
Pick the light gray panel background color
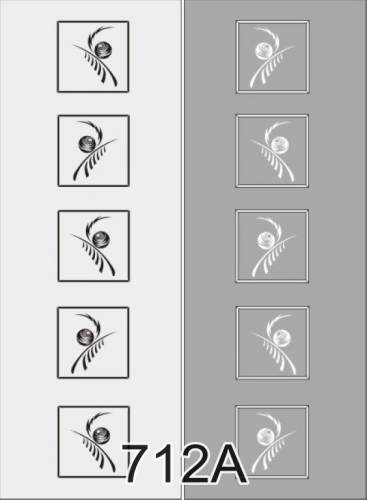pos(28,200)
